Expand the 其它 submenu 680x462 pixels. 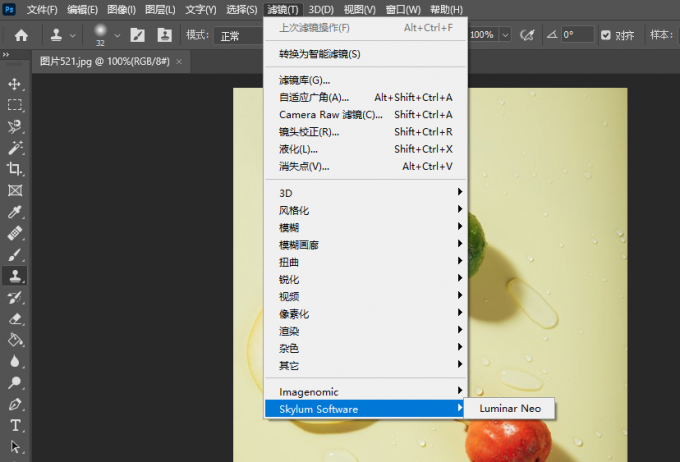(x=365, y=365)
